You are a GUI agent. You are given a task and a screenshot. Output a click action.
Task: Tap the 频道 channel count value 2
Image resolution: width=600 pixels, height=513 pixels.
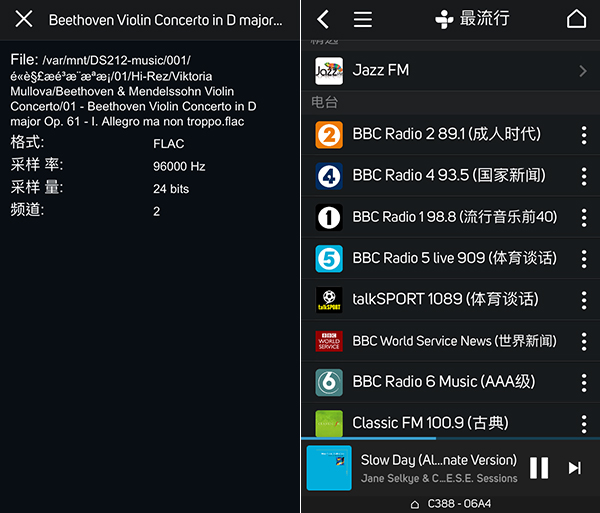tap(157, 212)
